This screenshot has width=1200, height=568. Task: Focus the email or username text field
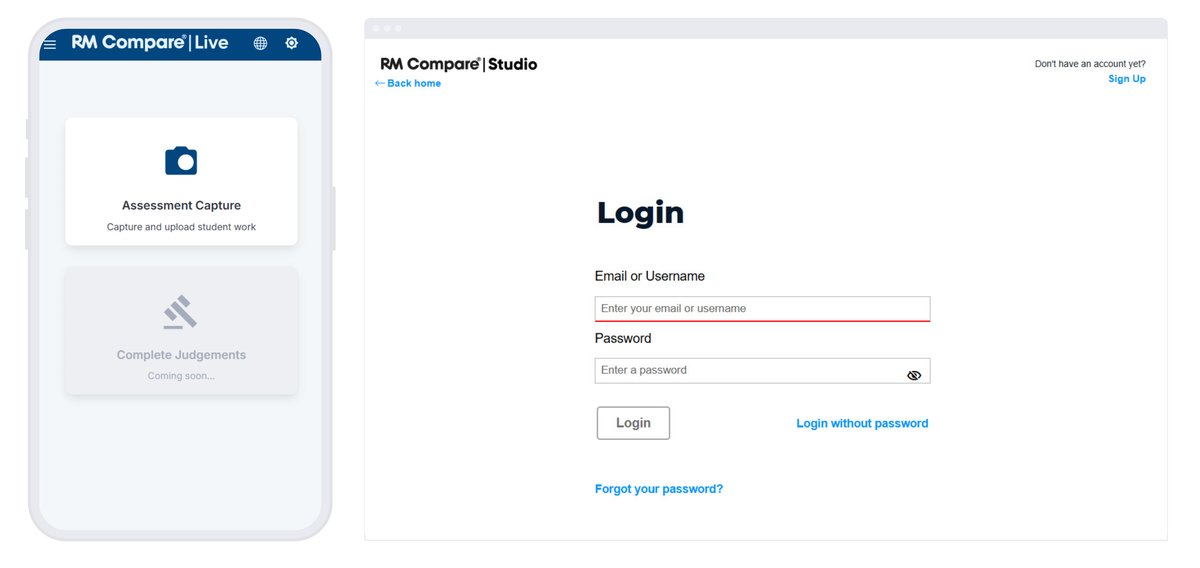tap(762, 308)
